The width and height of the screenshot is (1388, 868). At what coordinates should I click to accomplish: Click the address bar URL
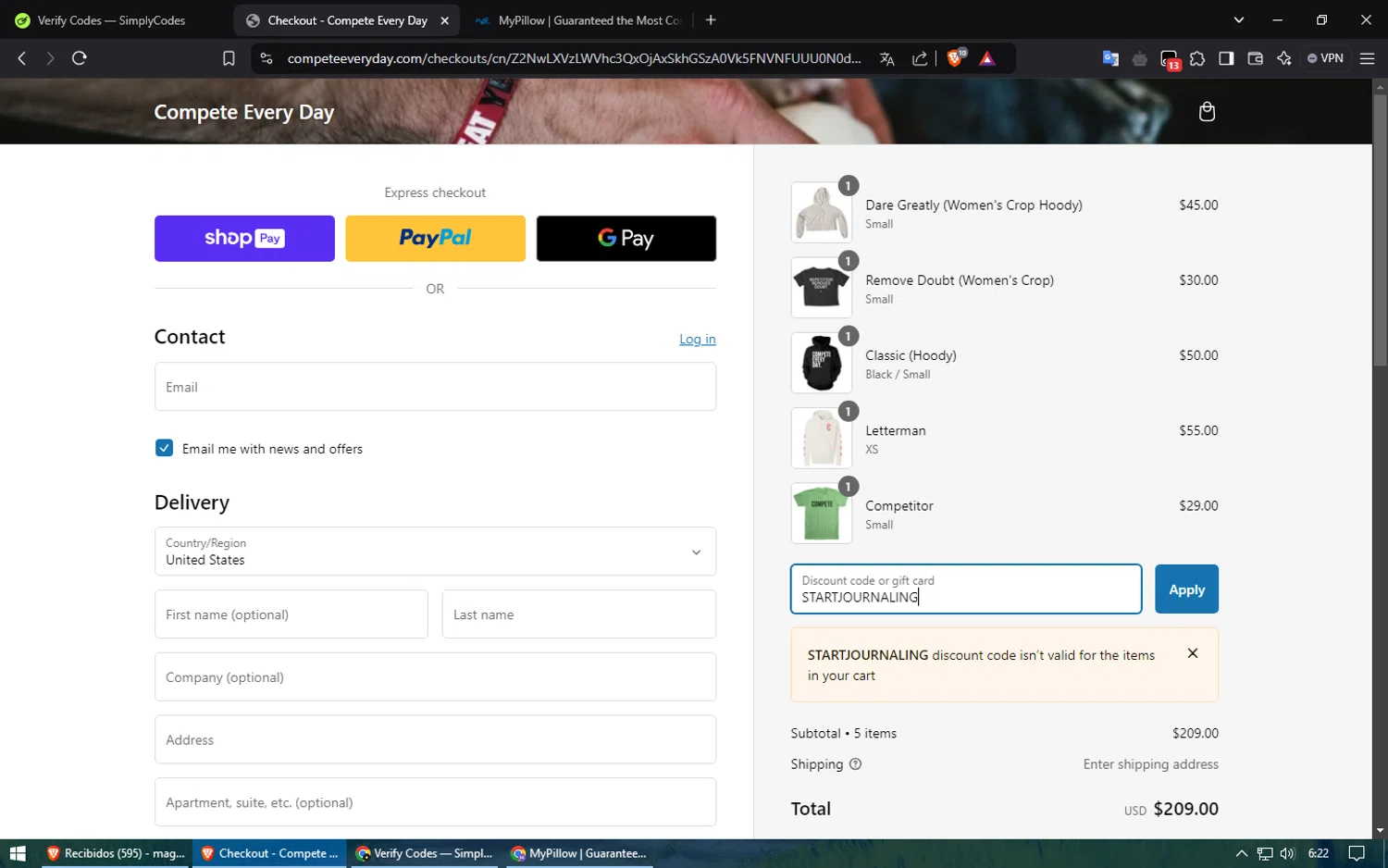tap(574, 58)
